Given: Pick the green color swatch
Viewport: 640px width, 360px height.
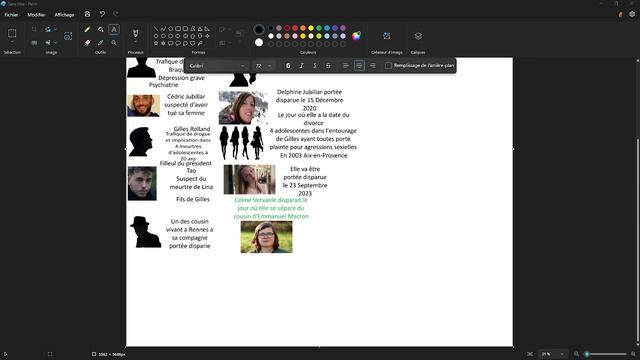Looking at the screenshot, I should (x=319, y=28).
